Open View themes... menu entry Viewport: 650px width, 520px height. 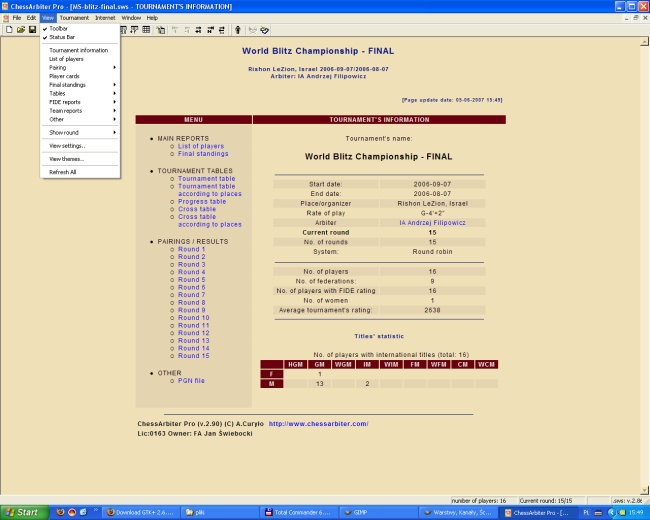click(x=80, y=159)
